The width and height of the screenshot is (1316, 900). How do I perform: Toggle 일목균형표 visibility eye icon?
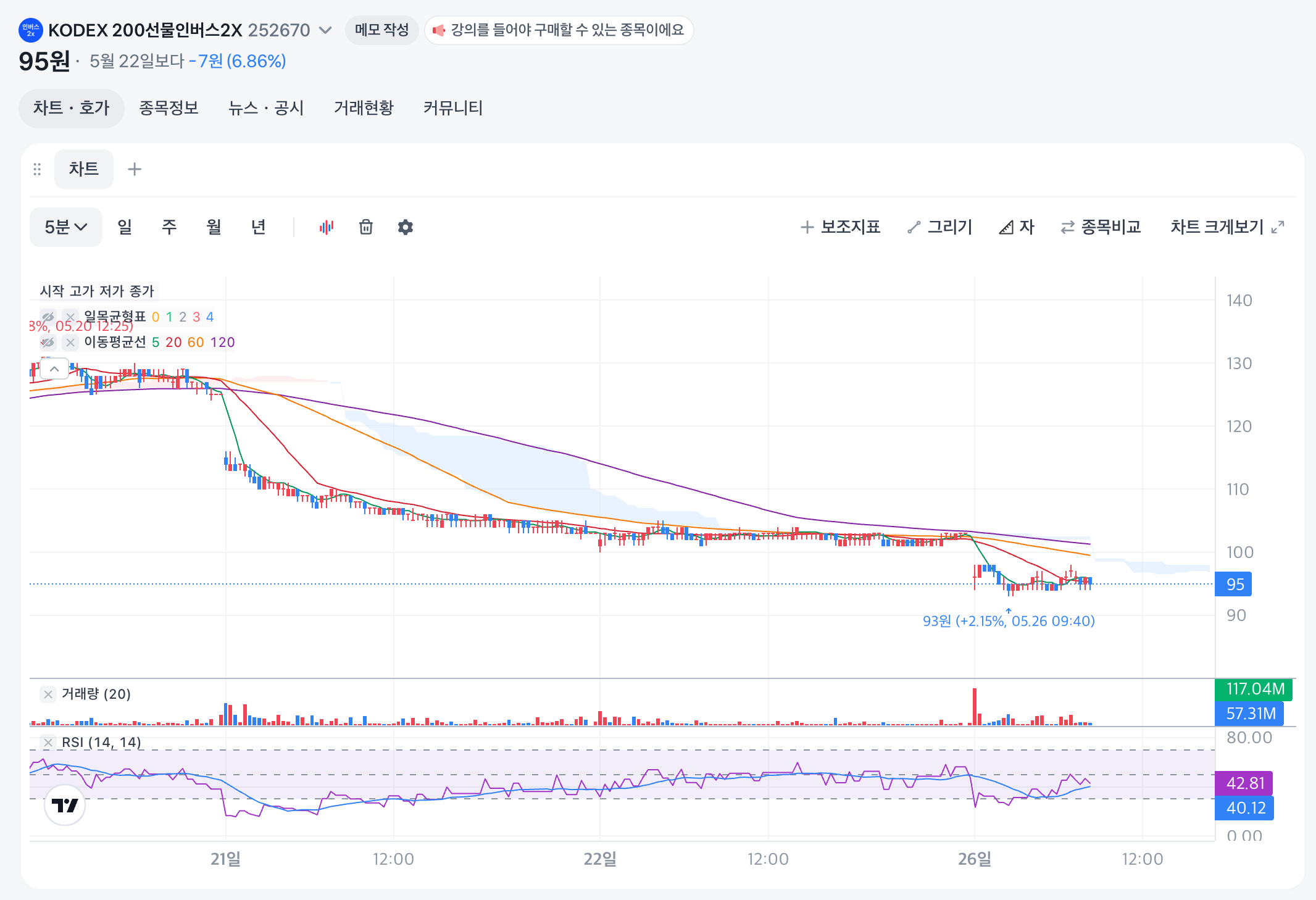tap(48, 317)
